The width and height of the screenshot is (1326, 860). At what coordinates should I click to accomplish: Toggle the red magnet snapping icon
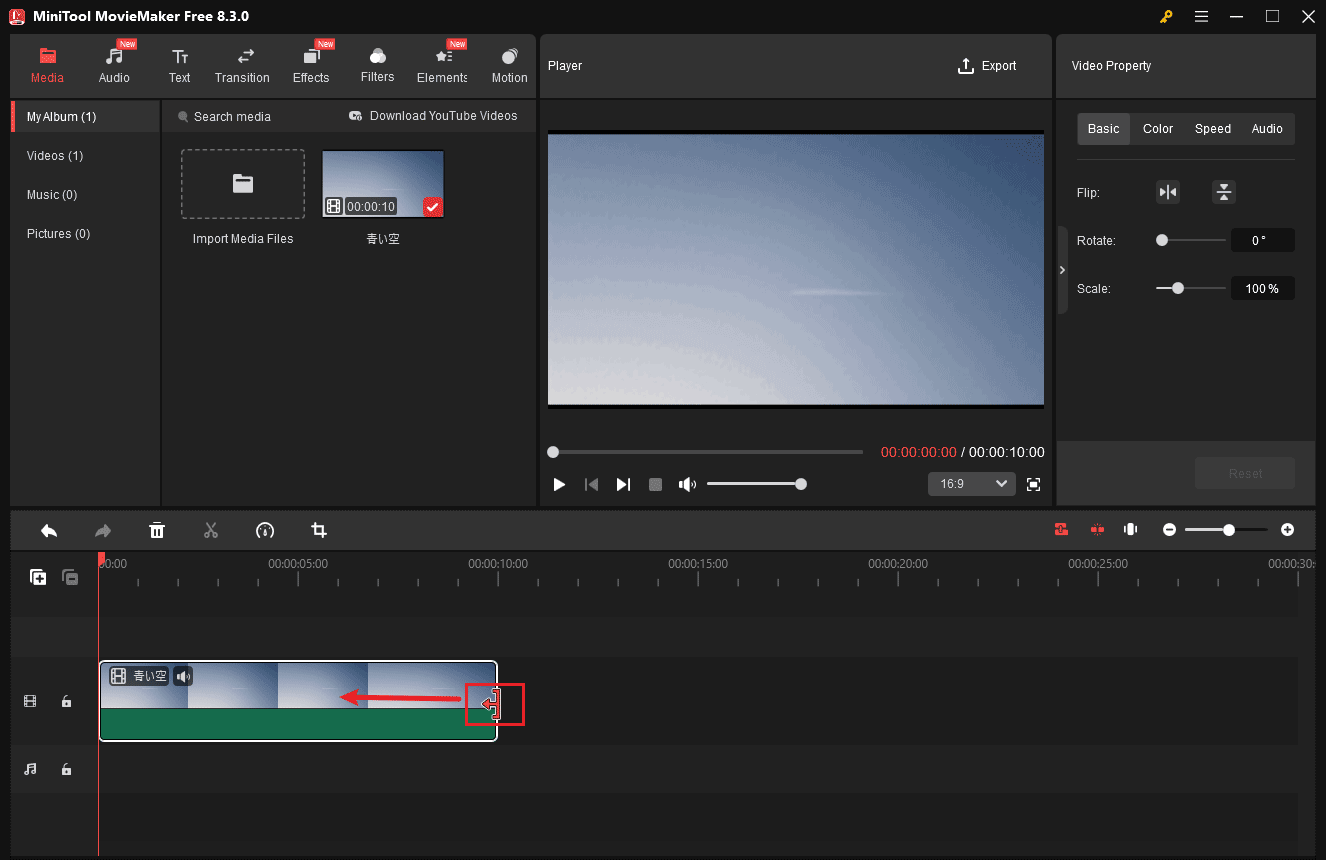click(1061, 529)
